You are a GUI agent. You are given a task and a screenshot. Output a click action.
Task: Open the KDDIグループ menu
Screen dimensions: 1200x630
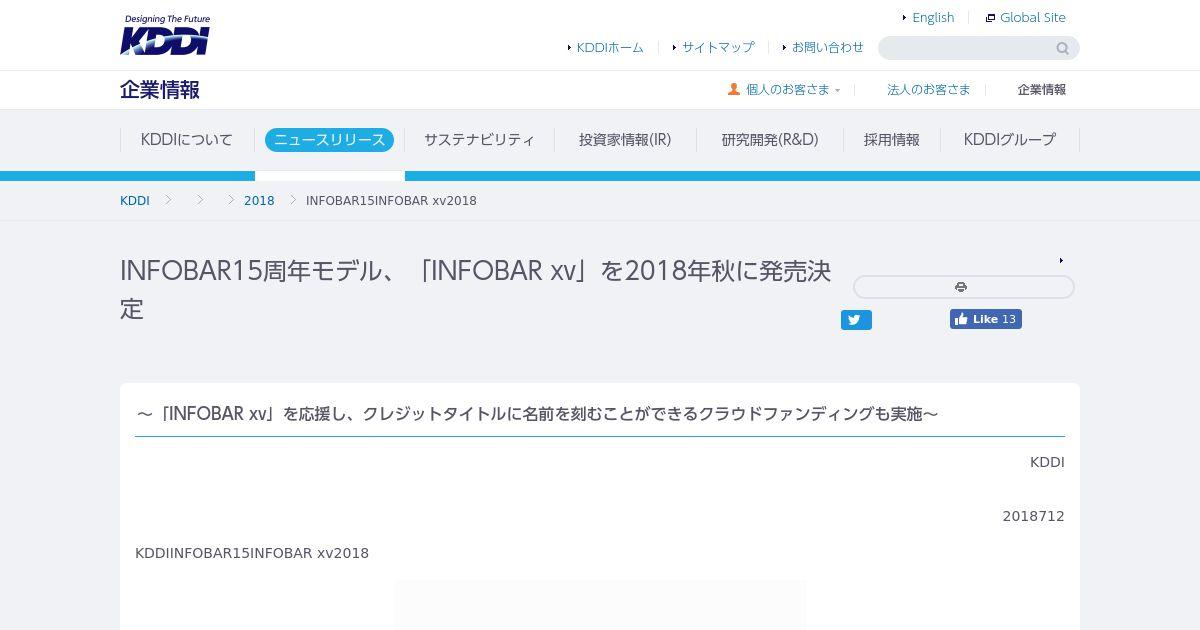click(1010, 140)
